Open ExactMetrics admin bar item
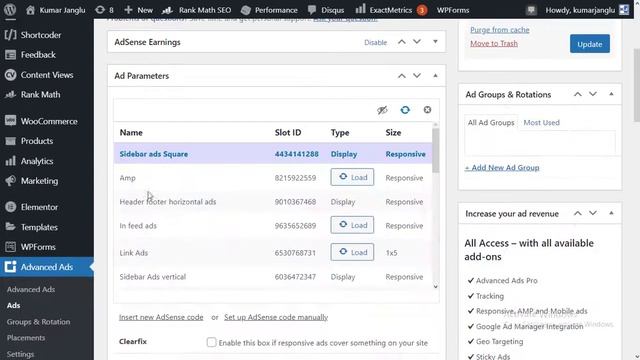The height and width of the screenshot is (360, 640). [391, 10]
